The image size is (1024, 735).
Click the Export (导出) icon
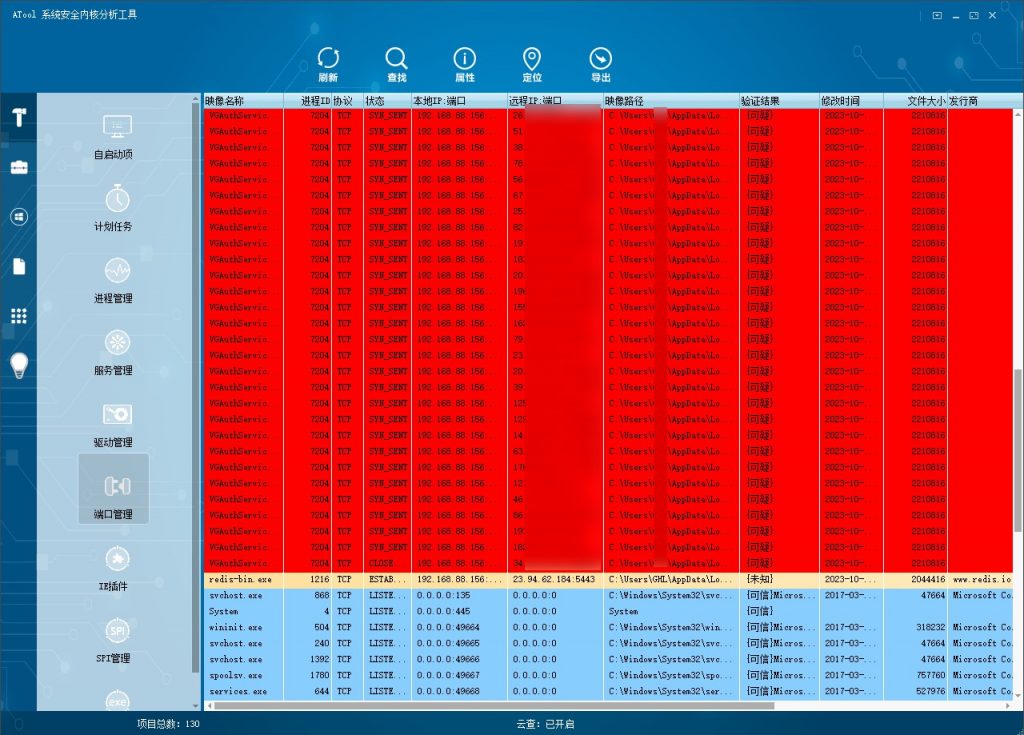point(601,64)
